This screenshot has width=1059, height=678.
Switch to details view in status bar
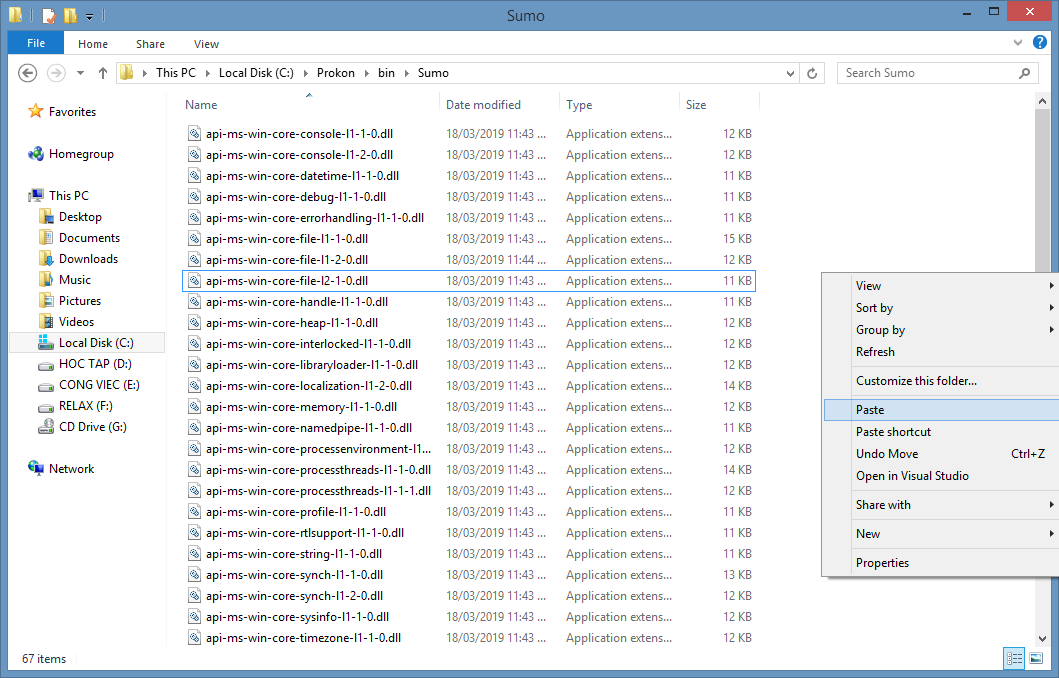(1014, 658)
